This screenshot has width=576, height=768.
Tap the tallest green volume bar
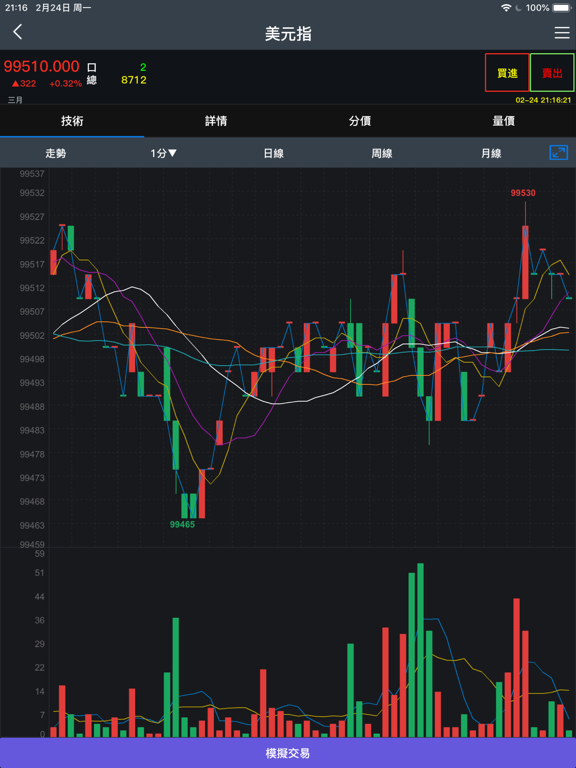click(420, 650)
